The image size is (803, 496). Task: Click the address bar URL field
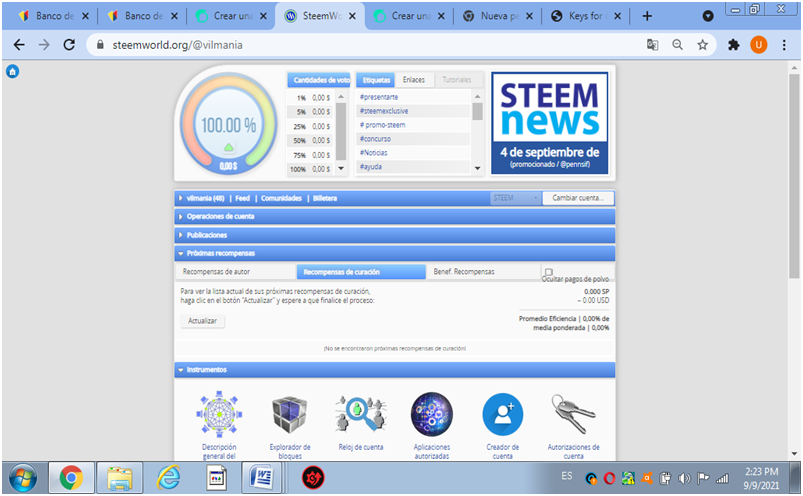coord(369,45)
